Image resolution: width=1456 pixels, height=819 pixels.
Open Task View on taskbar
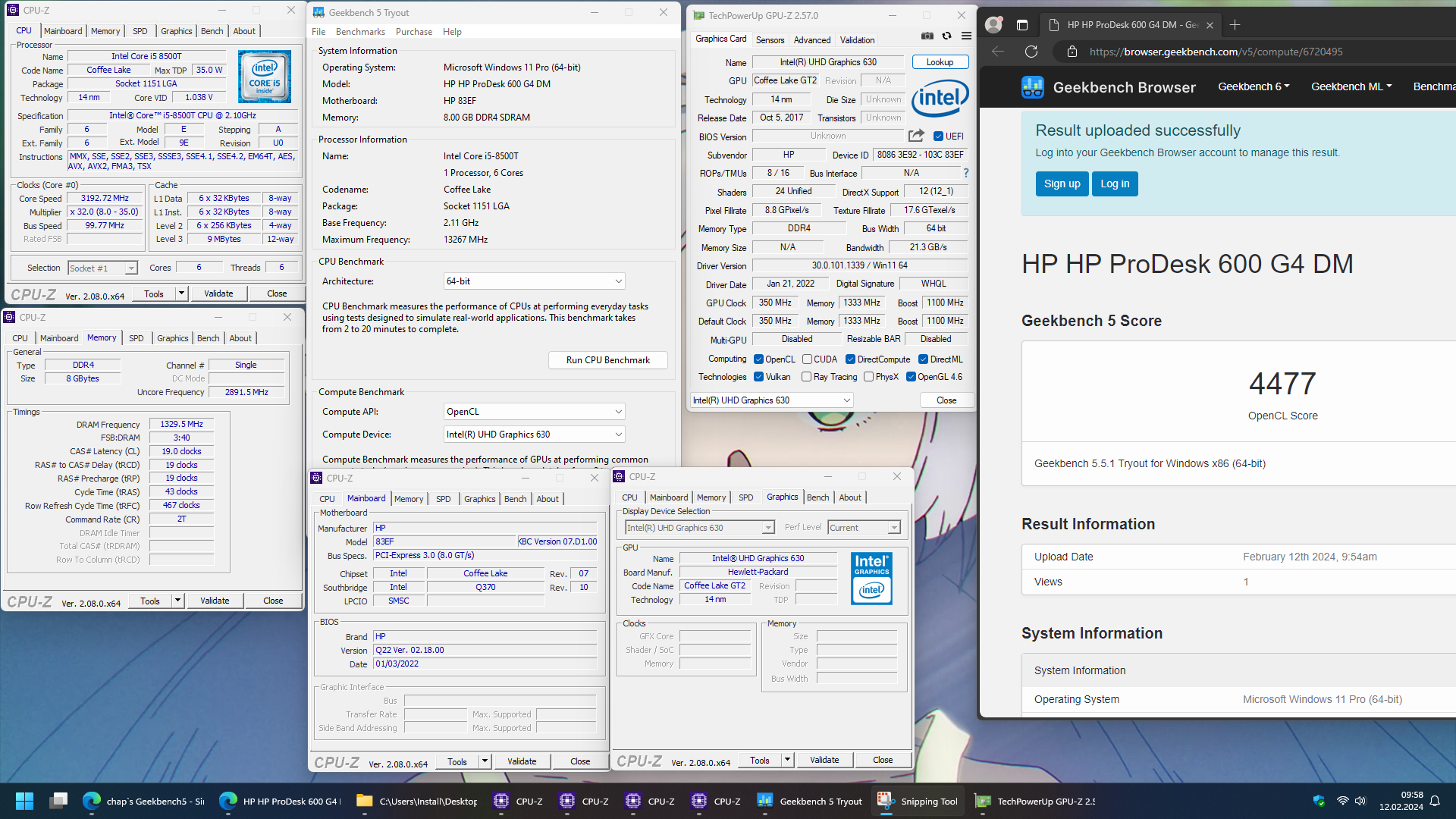[58, 801]
